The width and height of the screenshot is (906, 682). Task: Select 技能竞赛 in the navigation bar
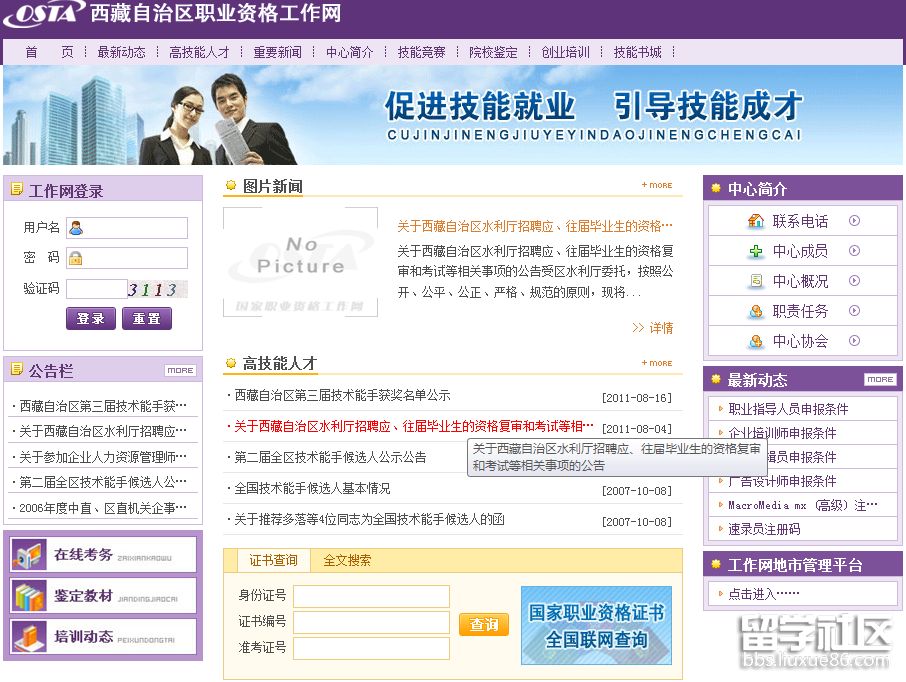point(421,52)
